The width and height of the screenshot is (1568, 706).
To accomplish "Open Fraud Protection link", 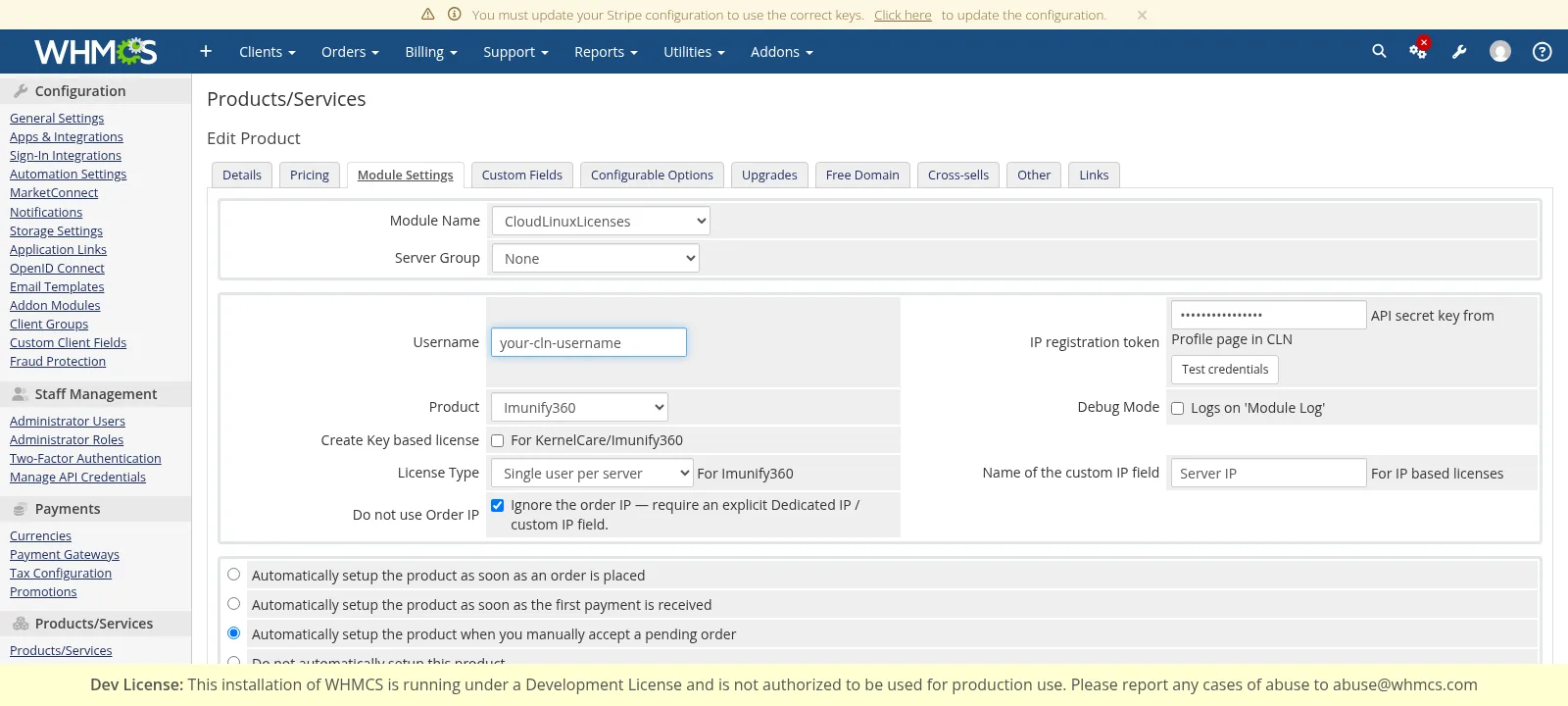I will pos(58,361).
